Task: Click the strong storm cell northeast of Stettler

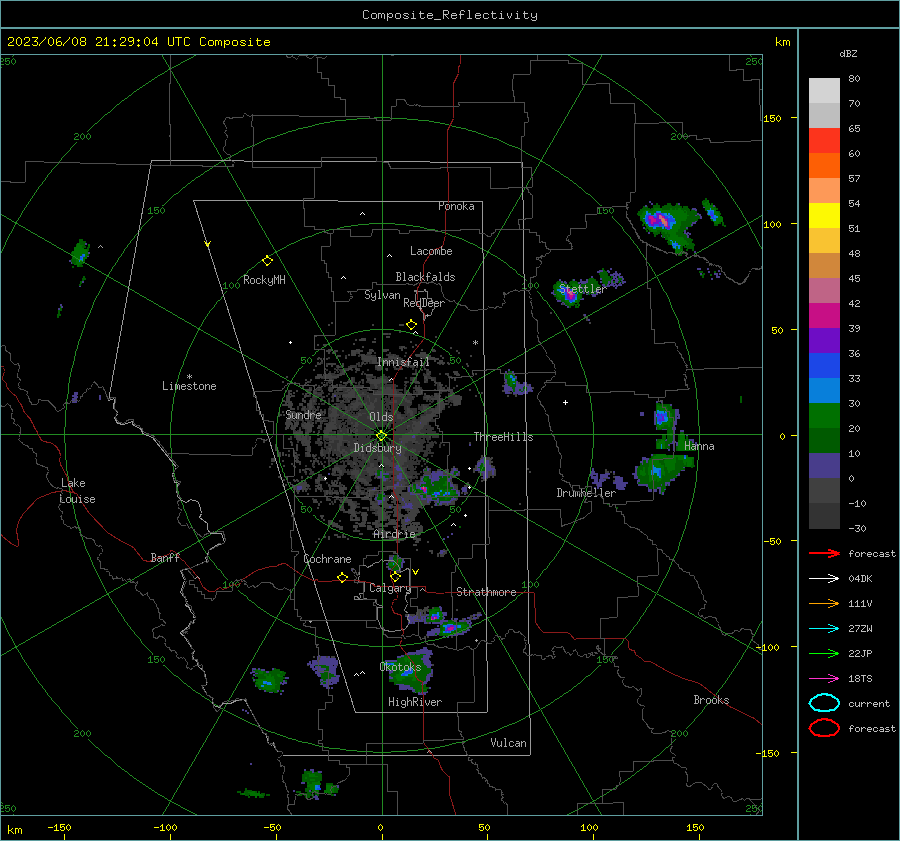Action: (x=668, y=226)
